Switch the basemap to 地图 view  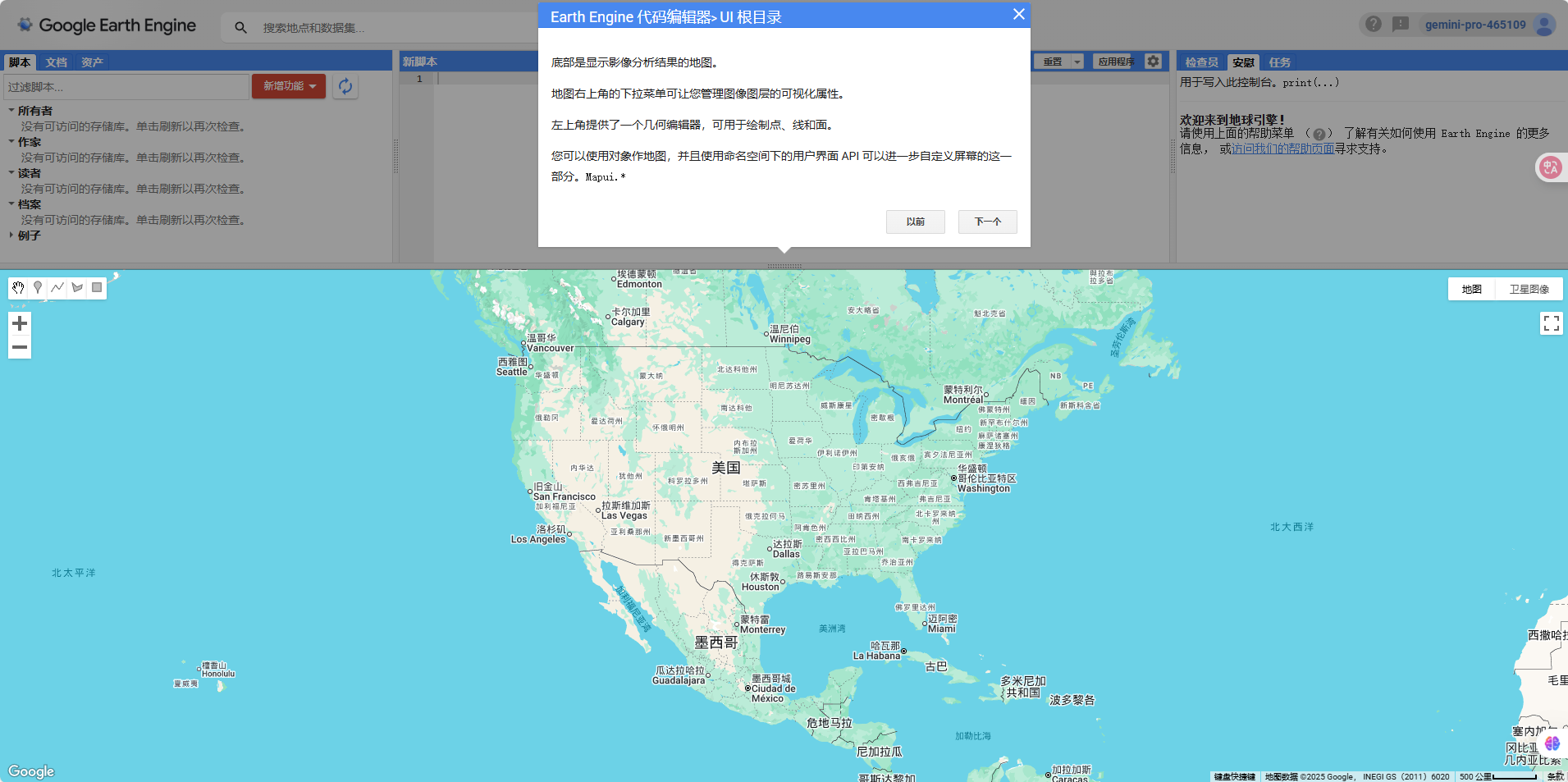[1472, 288]
